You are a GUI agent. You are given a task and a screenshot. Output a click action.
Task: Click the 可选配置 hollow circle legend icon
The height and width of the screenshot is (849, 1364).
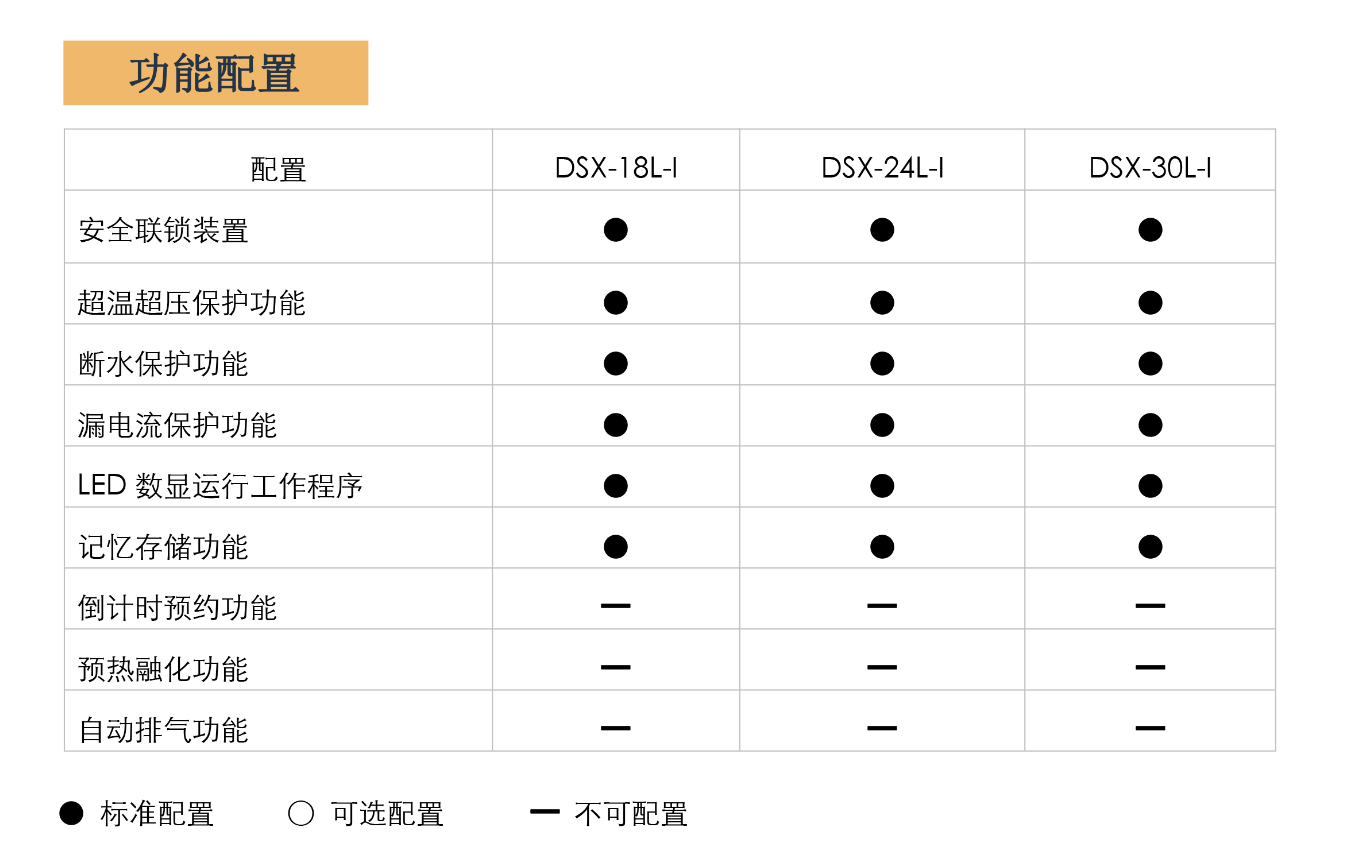301,813
